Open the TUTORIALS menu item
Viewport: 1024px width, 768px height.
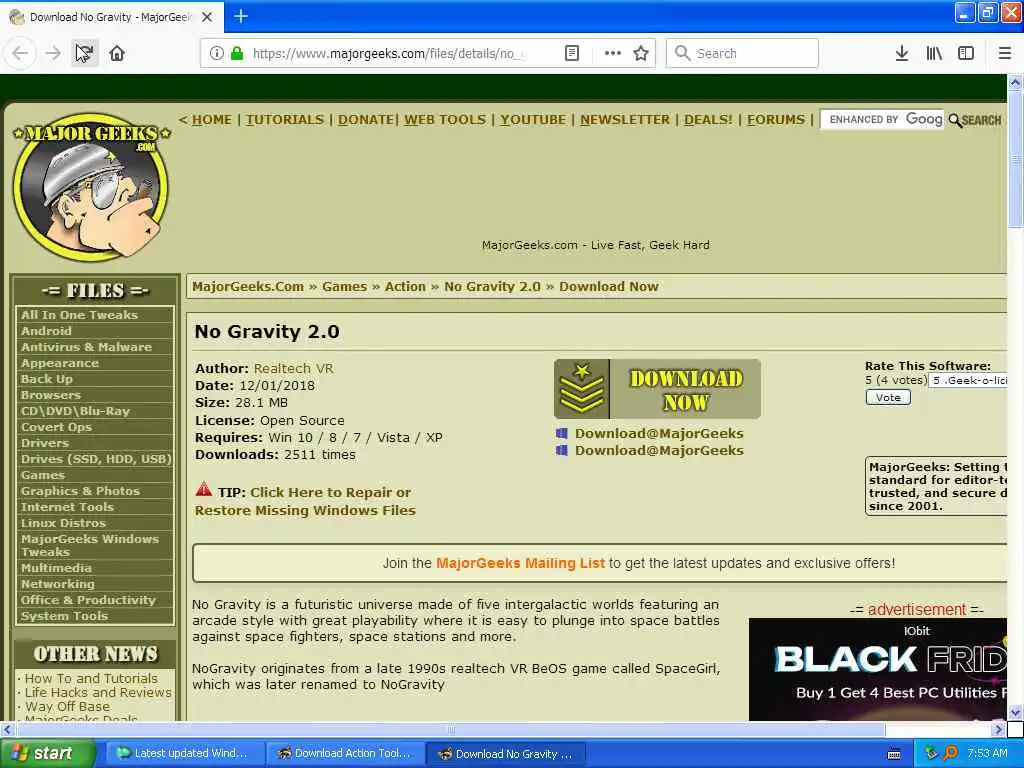pos(285,120)
